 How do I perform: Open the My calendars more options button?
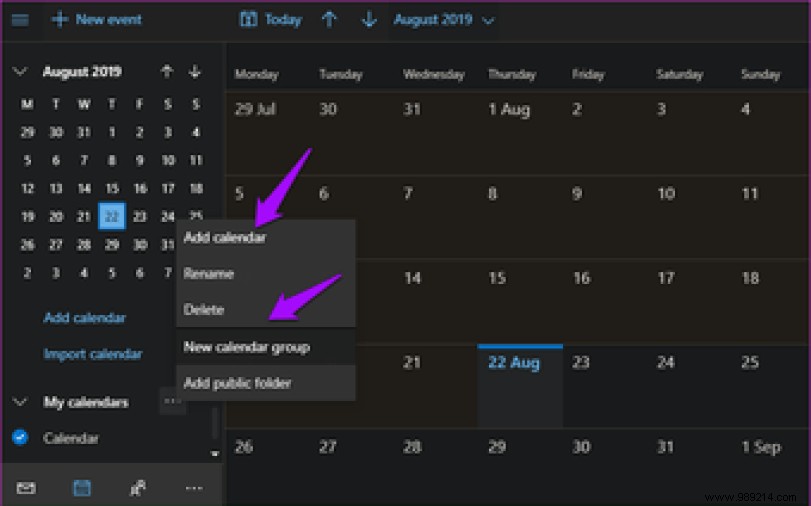[x=172, y=401]
